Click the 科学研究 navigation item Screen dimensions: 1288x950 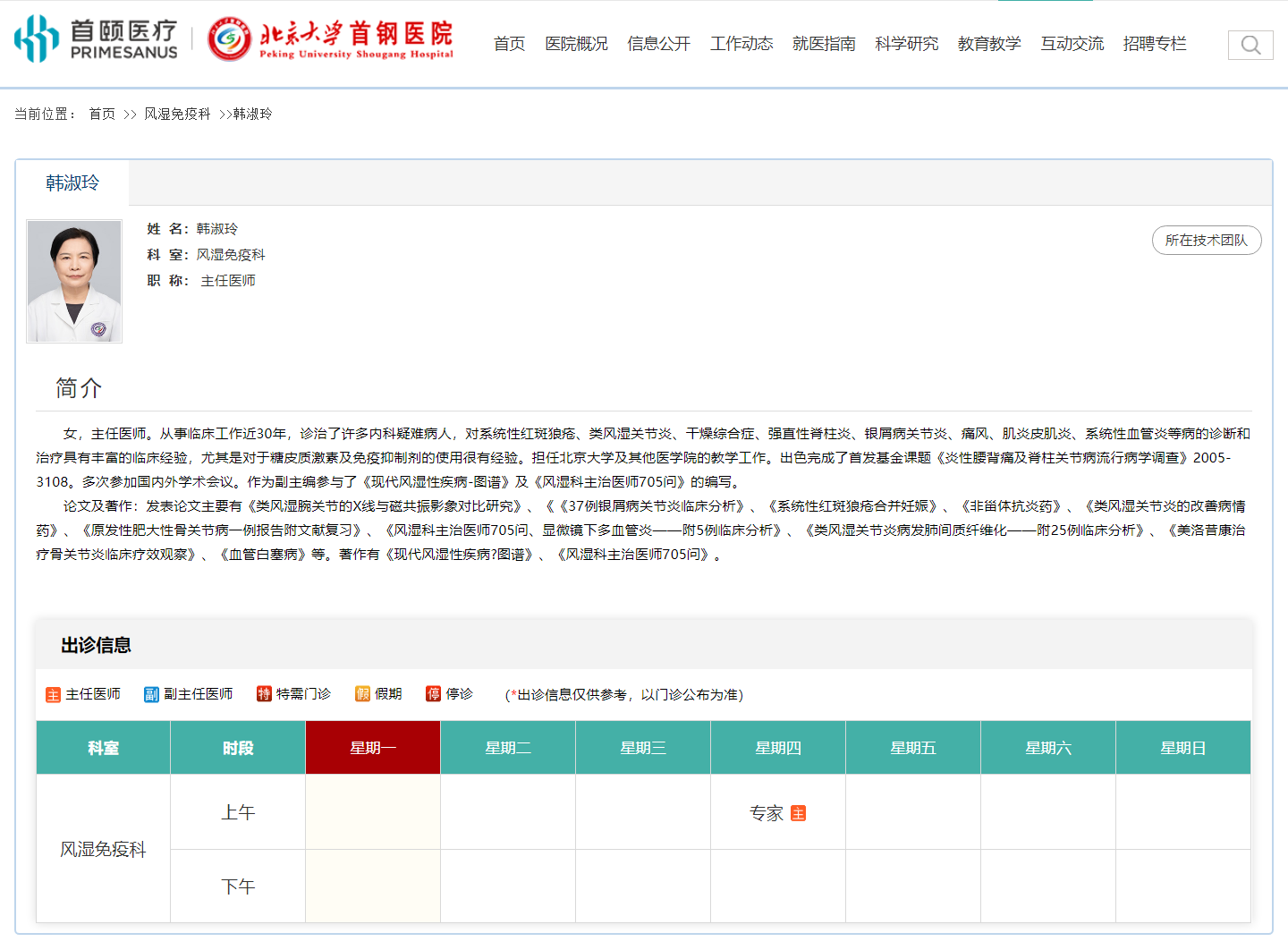[906, 44]
